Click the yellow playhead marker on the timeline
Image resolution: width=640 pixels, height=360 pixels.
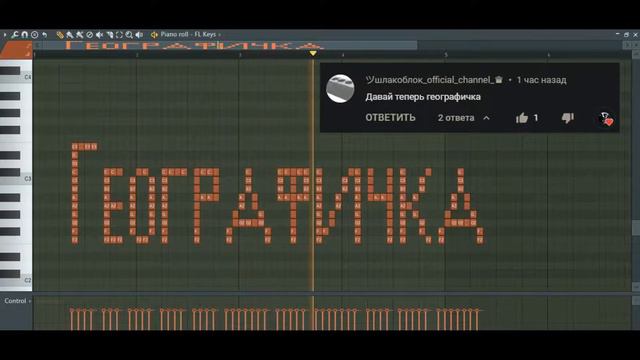tap(313, 53)
